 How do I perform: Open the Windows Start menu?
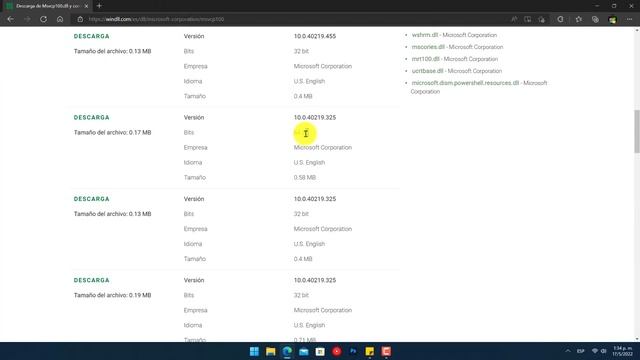coord(254,351)
